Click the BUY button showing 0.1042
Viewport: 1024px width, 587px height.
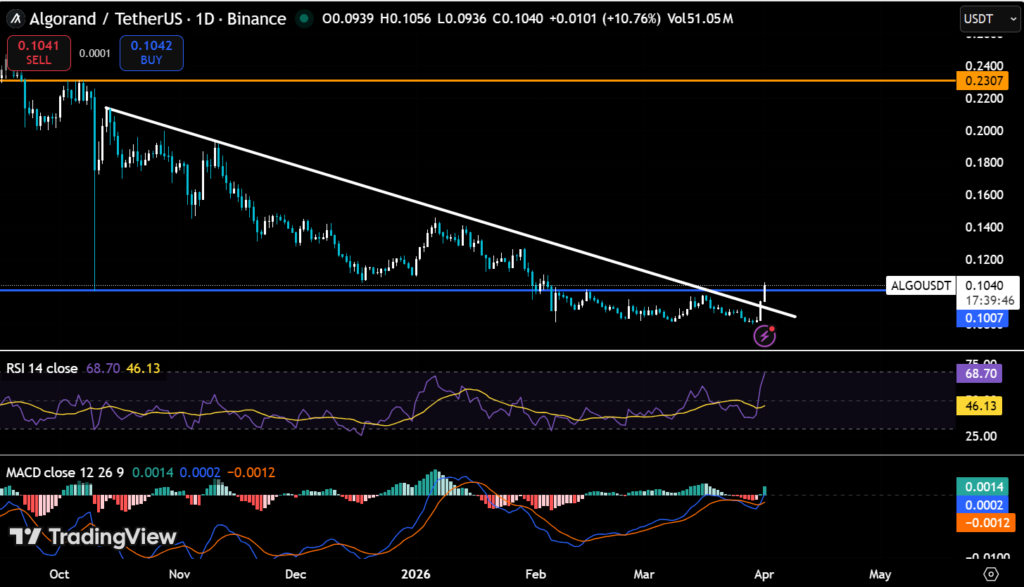click(x=150, y=52)
